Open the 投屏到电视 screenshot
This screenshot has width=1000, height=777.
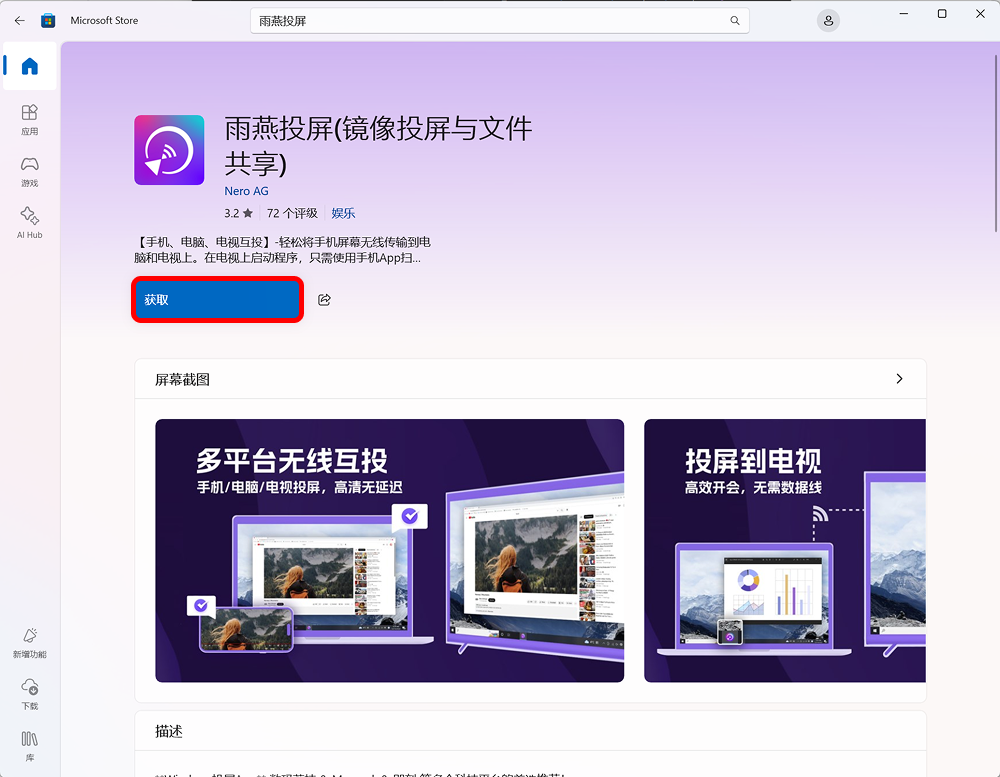point(784,551)
